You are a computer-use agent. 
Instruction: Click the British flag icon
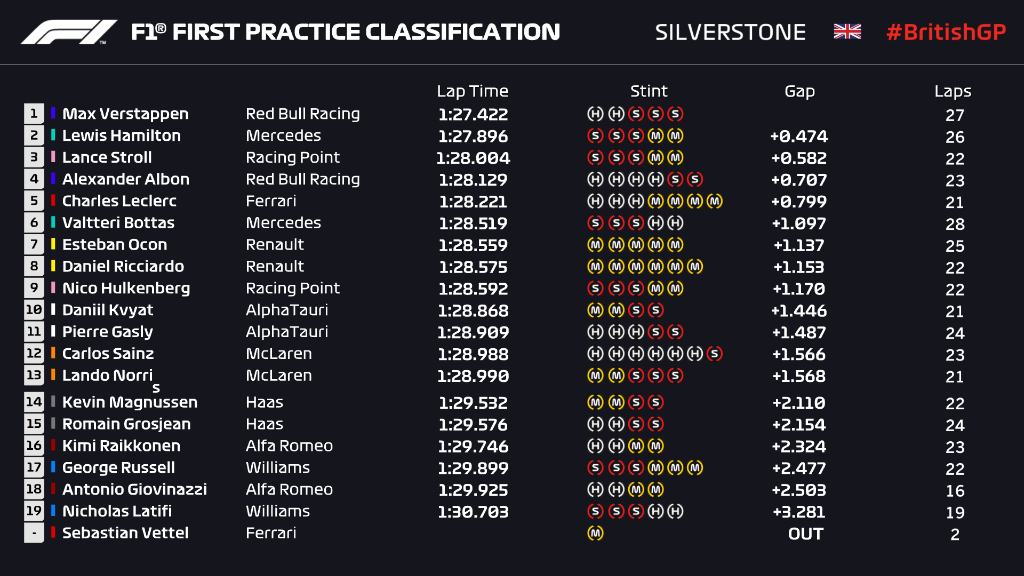click(847, 32)
